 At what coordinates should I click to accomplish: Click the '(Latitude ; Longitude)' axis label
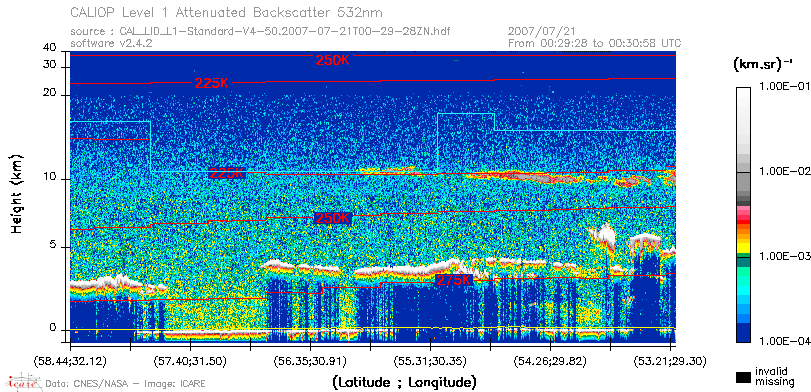404,383
